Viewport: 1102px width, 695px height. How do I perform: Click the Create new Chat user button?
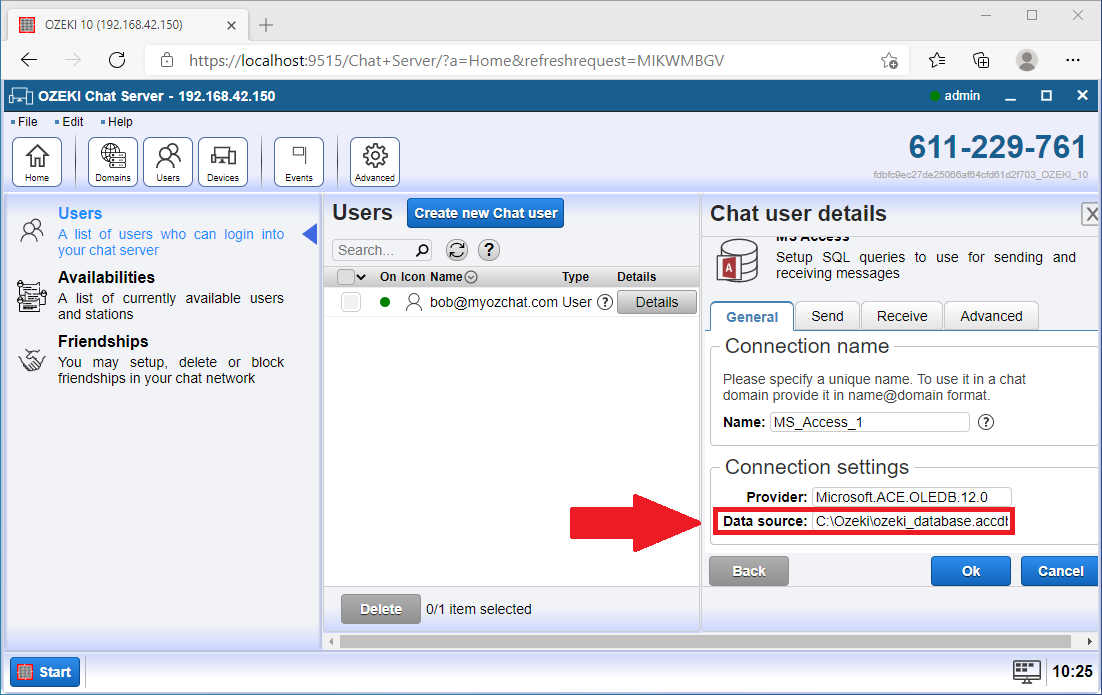485,212
